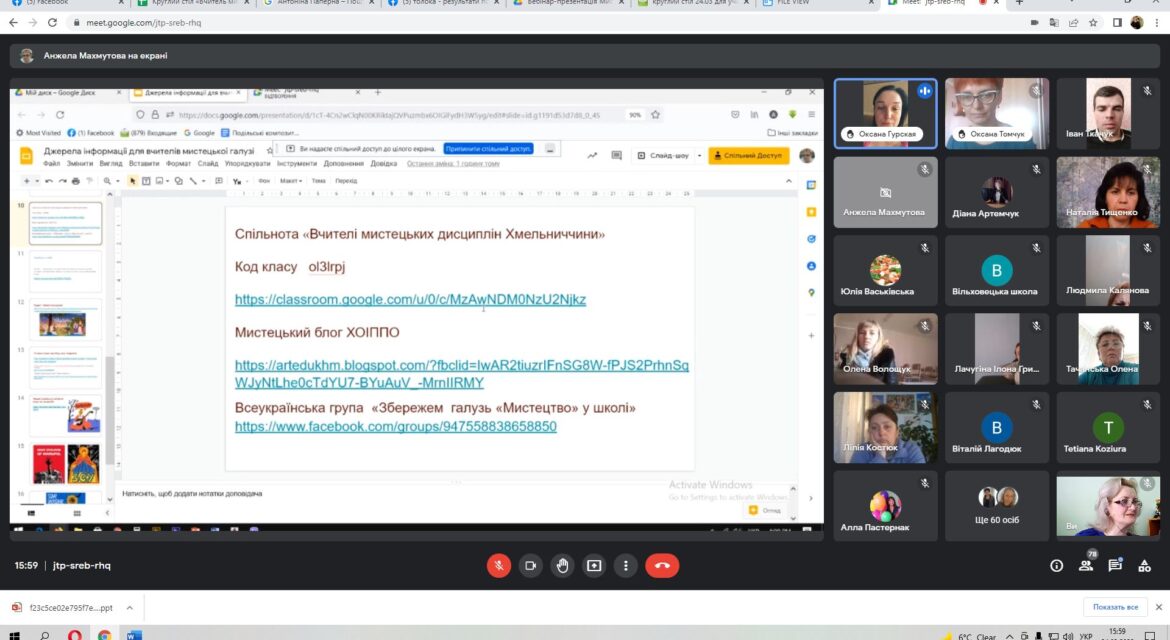Click 'Показать все' downloads button
Image resolution: width=1170 pixels, height=640 pixels.
click(x=1115, y=607)
